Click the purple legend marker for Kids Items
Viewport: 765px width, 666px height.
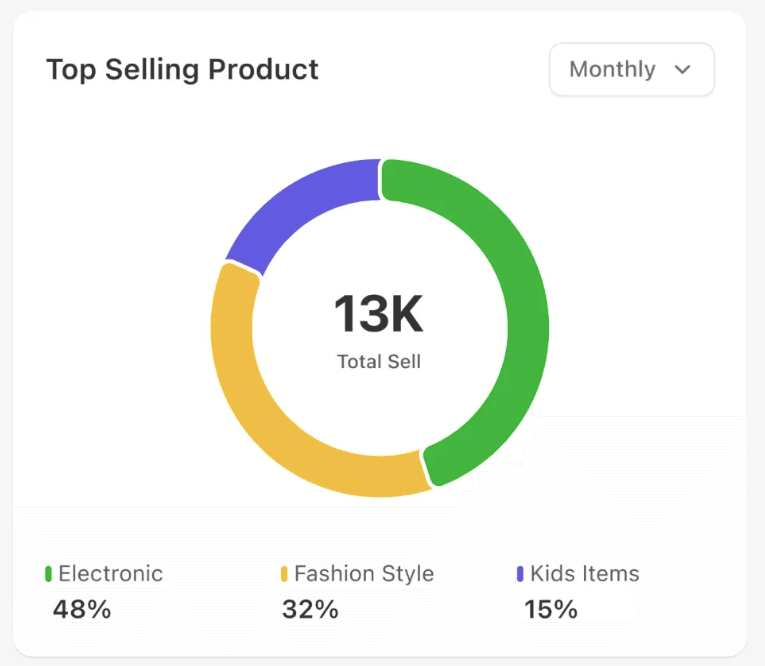point(520,574)
